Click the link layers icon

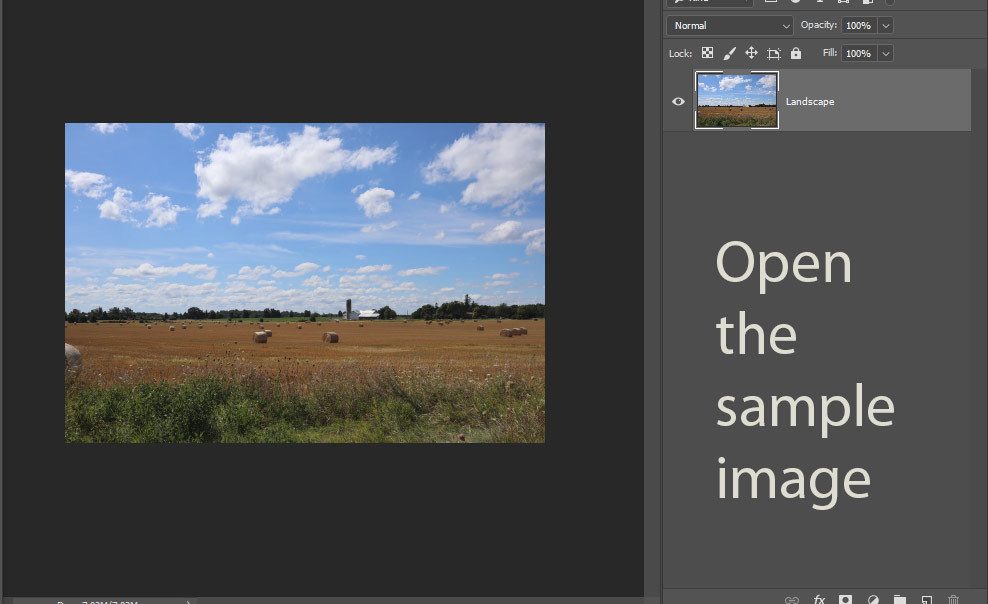[792, 599]
